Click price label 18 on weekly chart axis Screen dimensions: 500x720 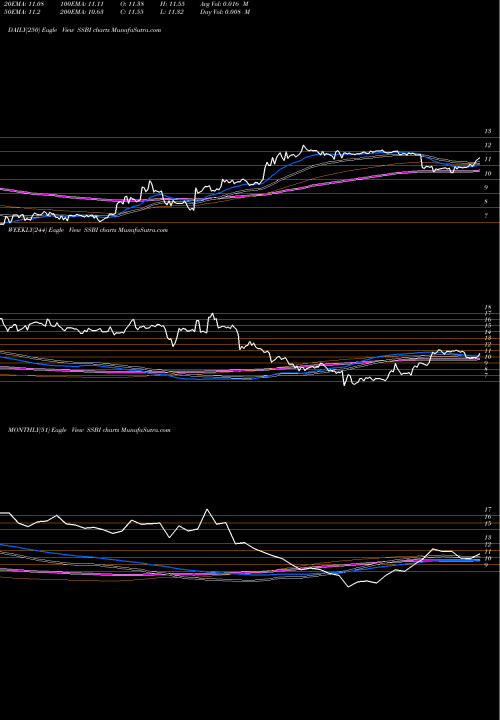coord(489,308)
